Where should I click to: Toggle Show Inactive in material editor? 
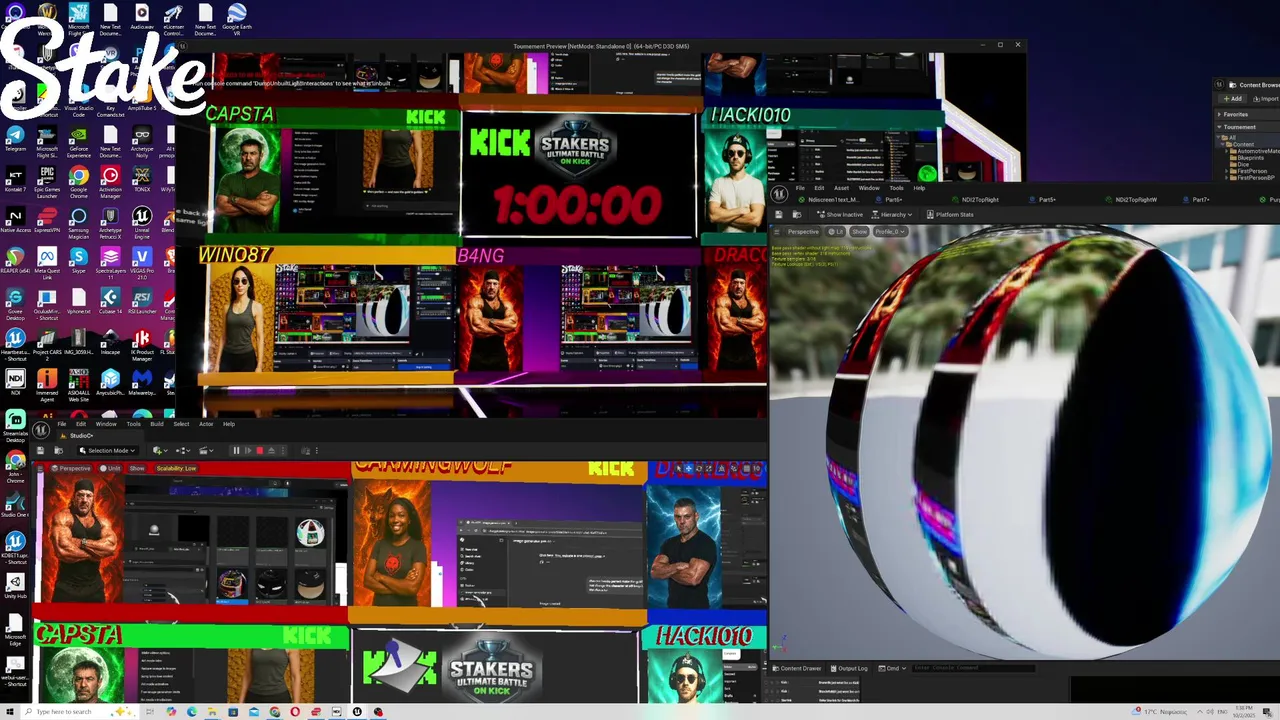[x=840, y=215]
